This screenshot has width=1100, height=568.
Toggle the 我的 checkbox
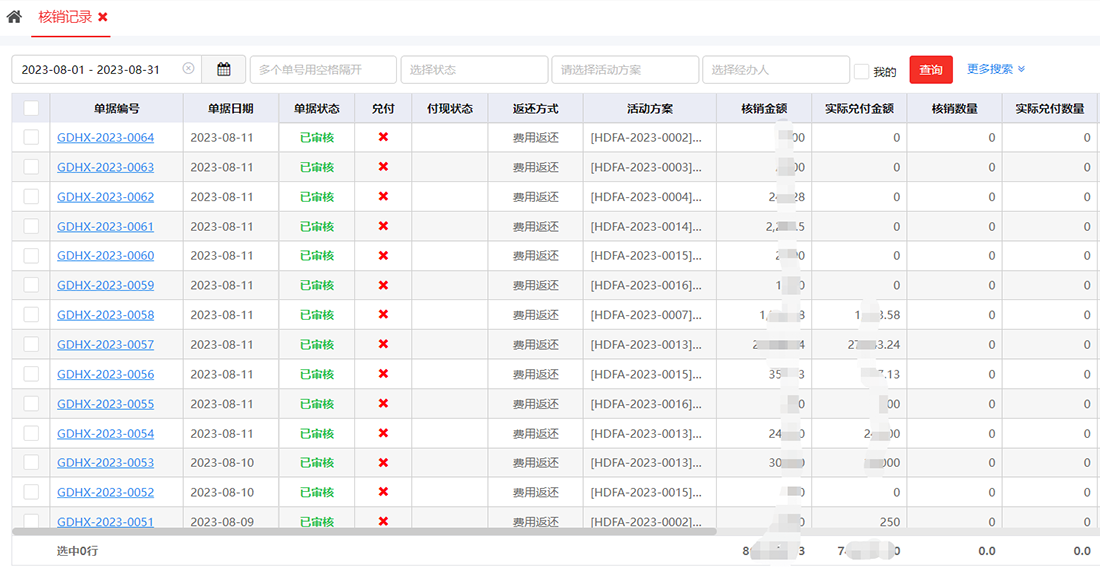click(x=861, y=71)
